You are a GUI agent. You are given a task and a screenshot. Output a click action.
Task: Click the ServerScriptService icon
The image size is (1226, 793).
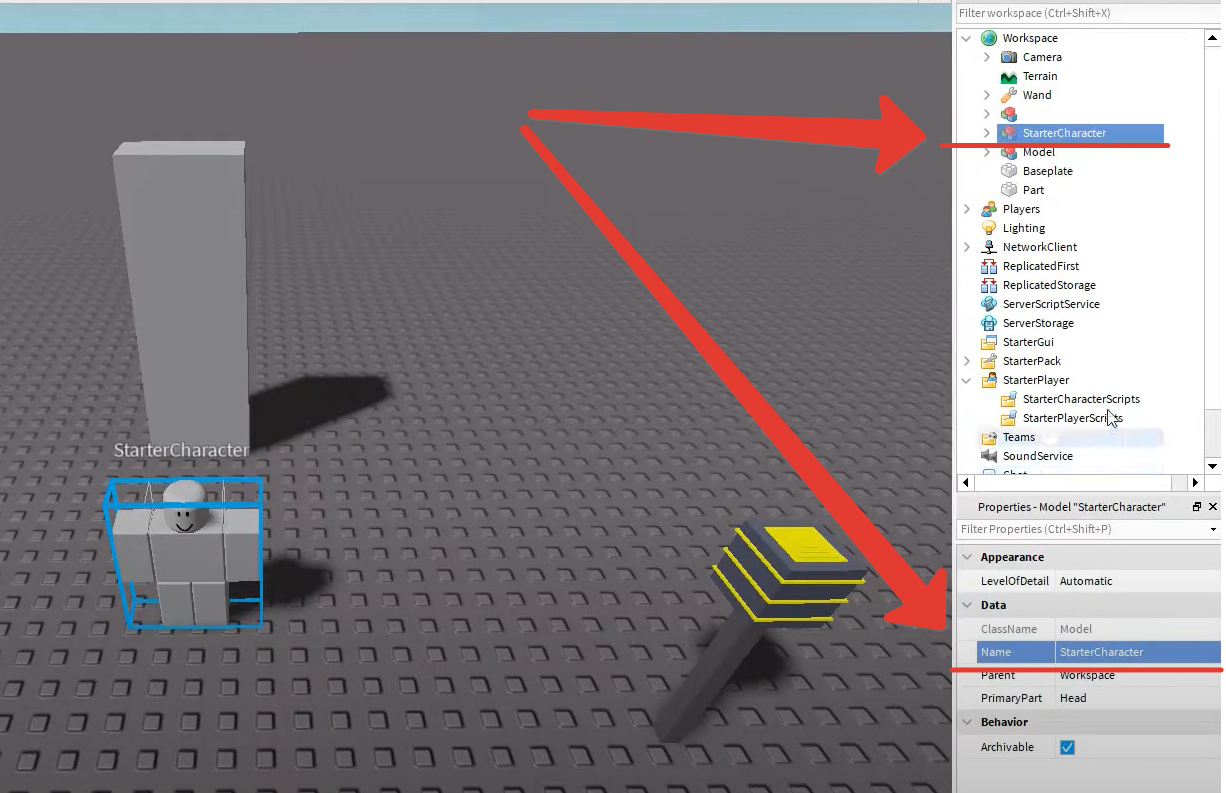[x=989, y=304]
